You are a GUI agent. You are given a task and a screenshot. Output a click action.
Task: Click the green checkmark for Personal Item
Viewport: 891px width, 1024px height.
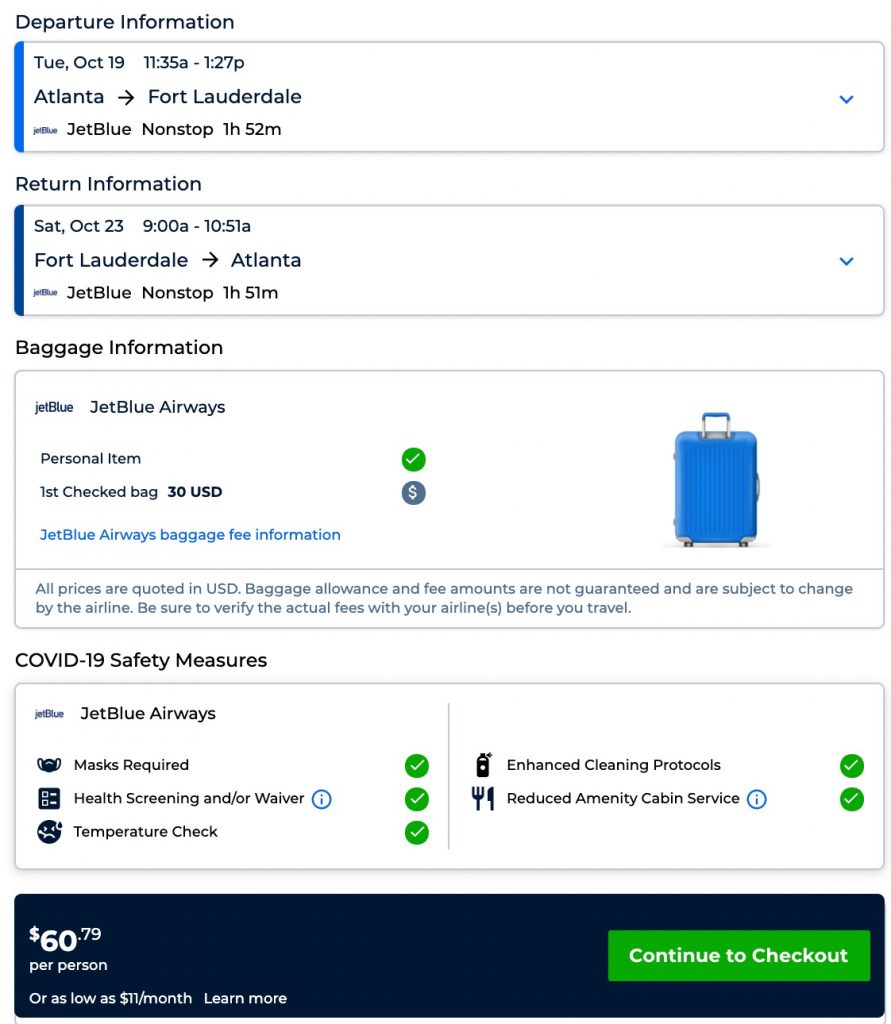[413, 459]
